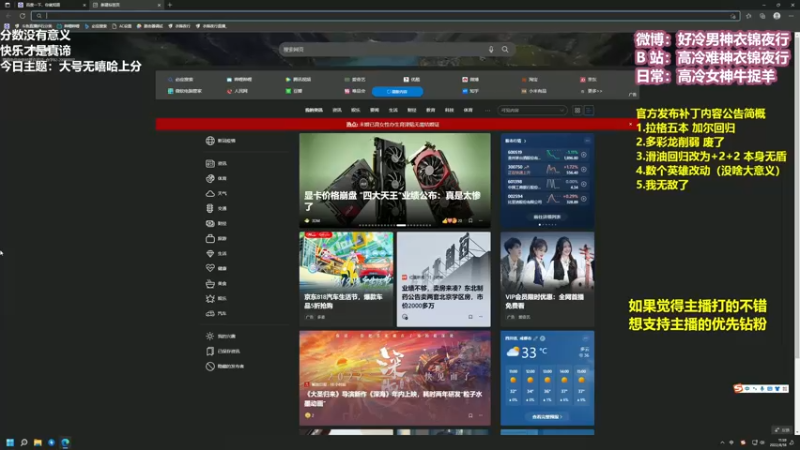Open the Youku quick link
Viewport: 800px width, 450px height.
411,80
